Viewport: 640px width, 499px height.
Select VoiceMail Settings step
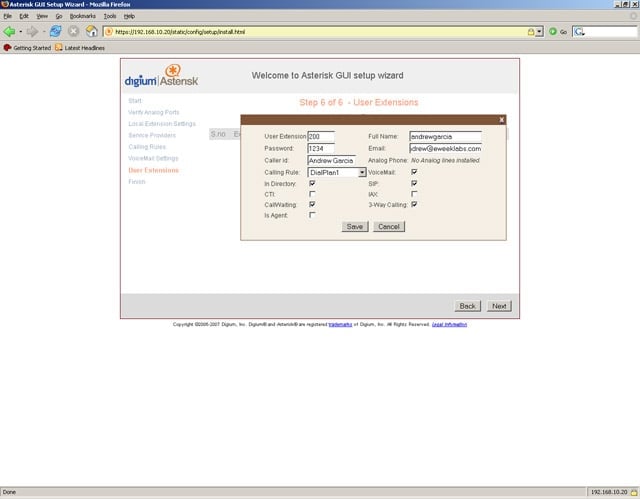point(153,158)
